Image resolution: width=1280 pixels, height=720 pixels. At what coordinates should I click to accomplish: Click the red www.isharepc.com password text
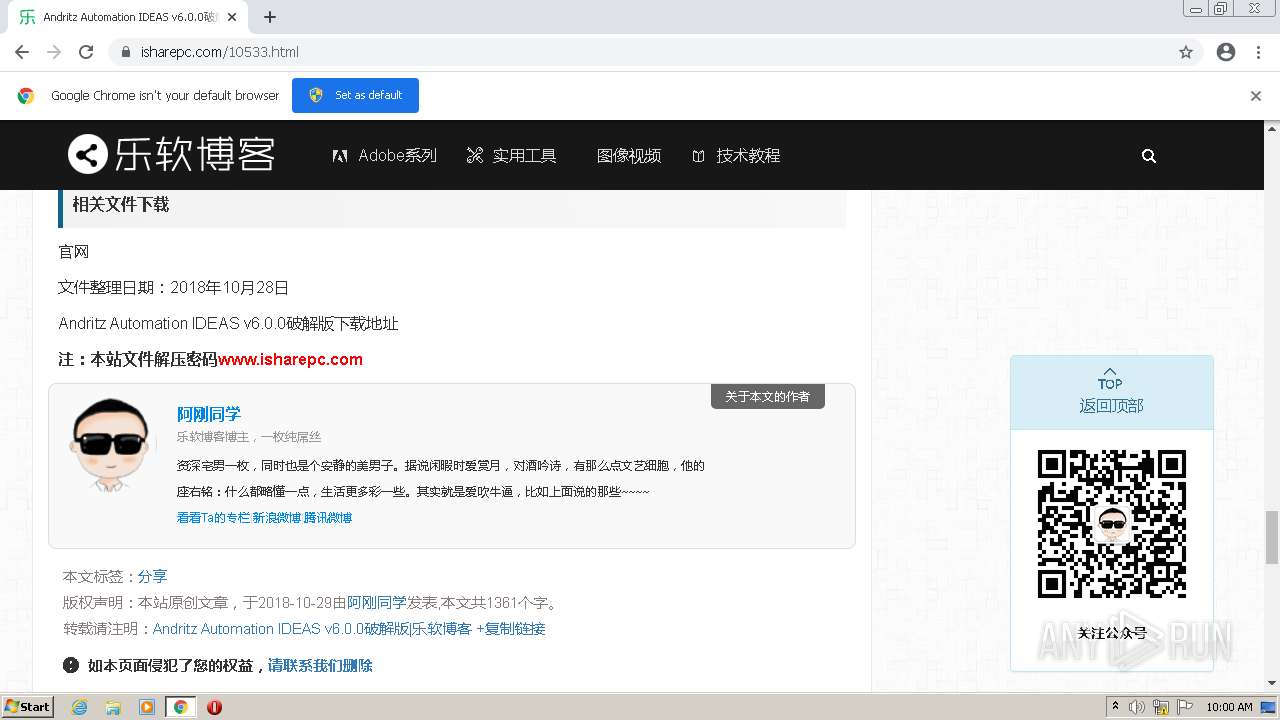click(x=290, y=360)
